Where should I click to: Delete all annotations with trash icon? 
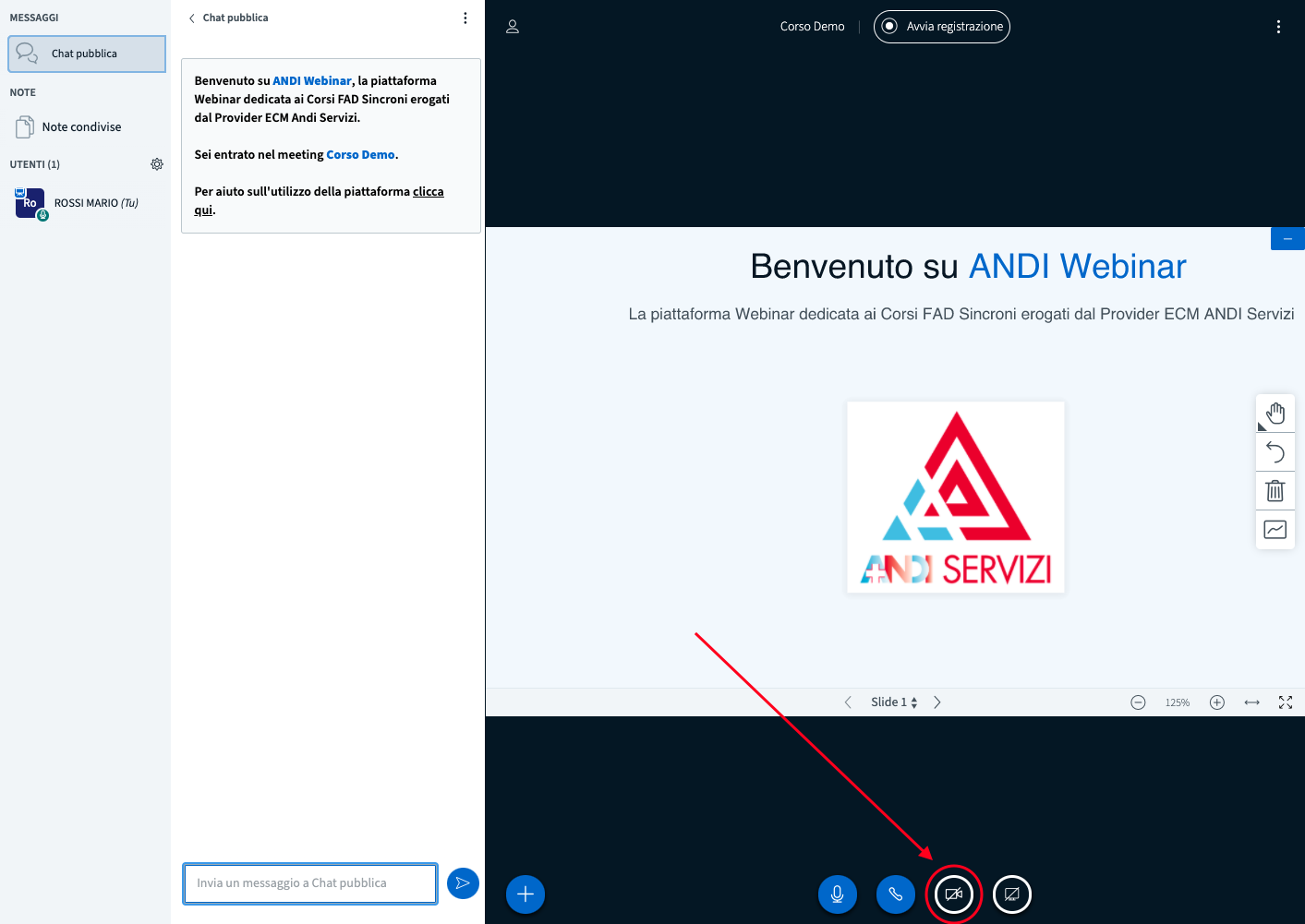point(1275,491)
